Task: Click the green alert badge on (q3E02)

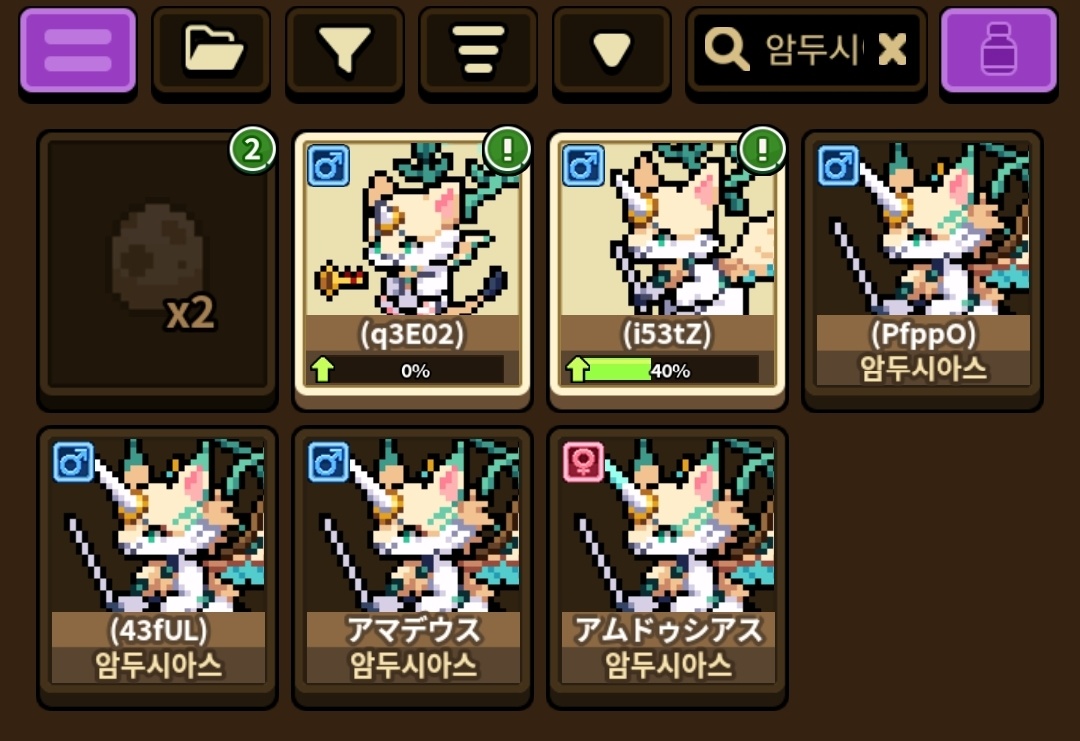Action: 507,149
